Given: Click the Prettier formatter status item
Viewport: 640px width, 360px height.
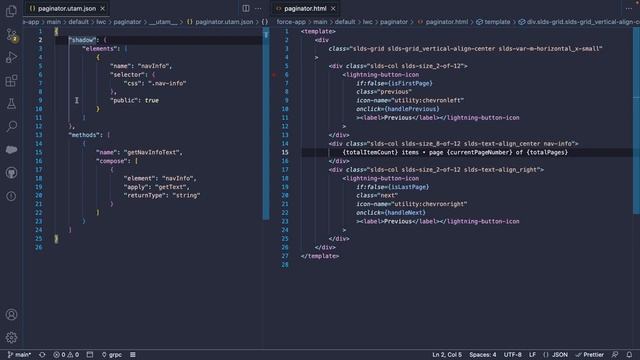Looking at the screenshot, I should click(589, 355).
